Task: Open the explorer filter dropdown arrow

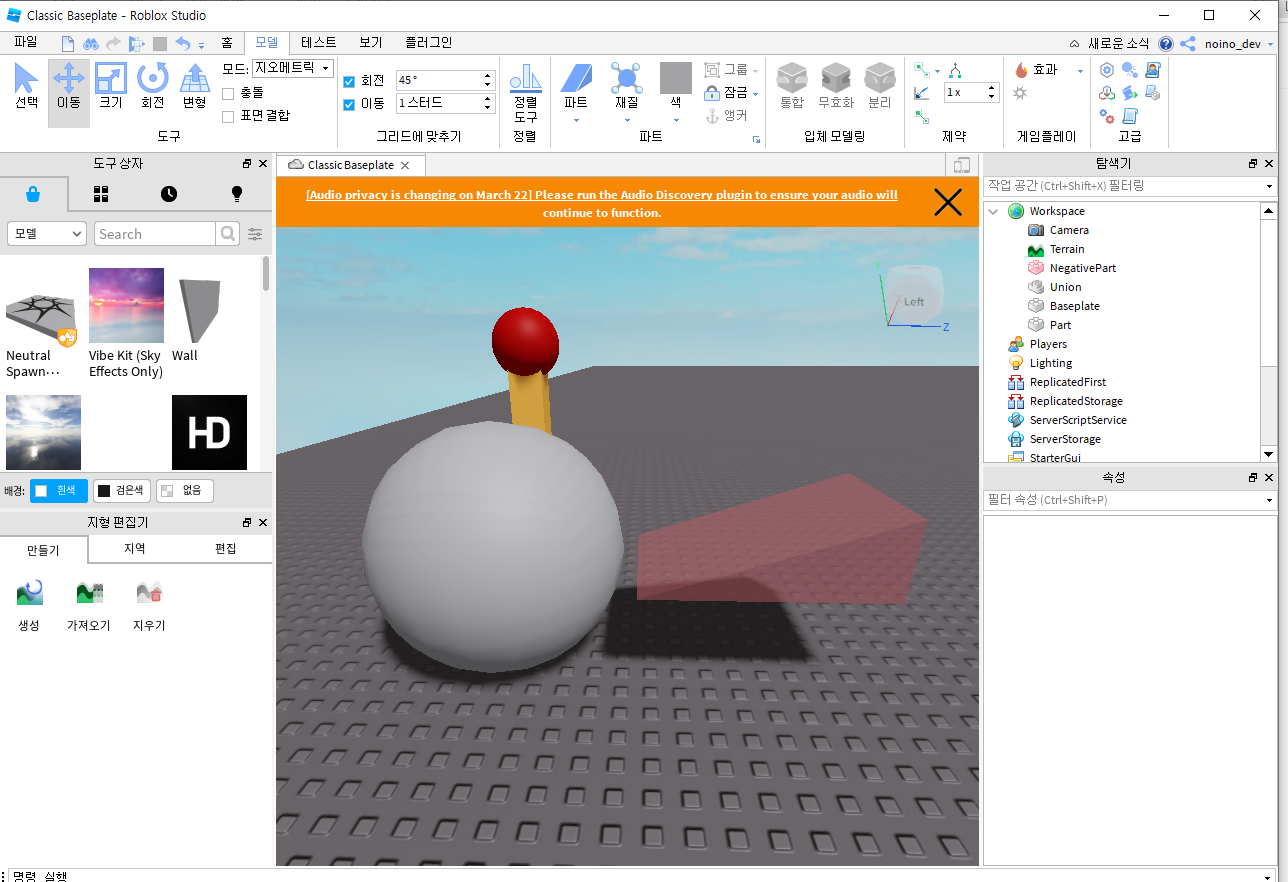Action: 1269,187
